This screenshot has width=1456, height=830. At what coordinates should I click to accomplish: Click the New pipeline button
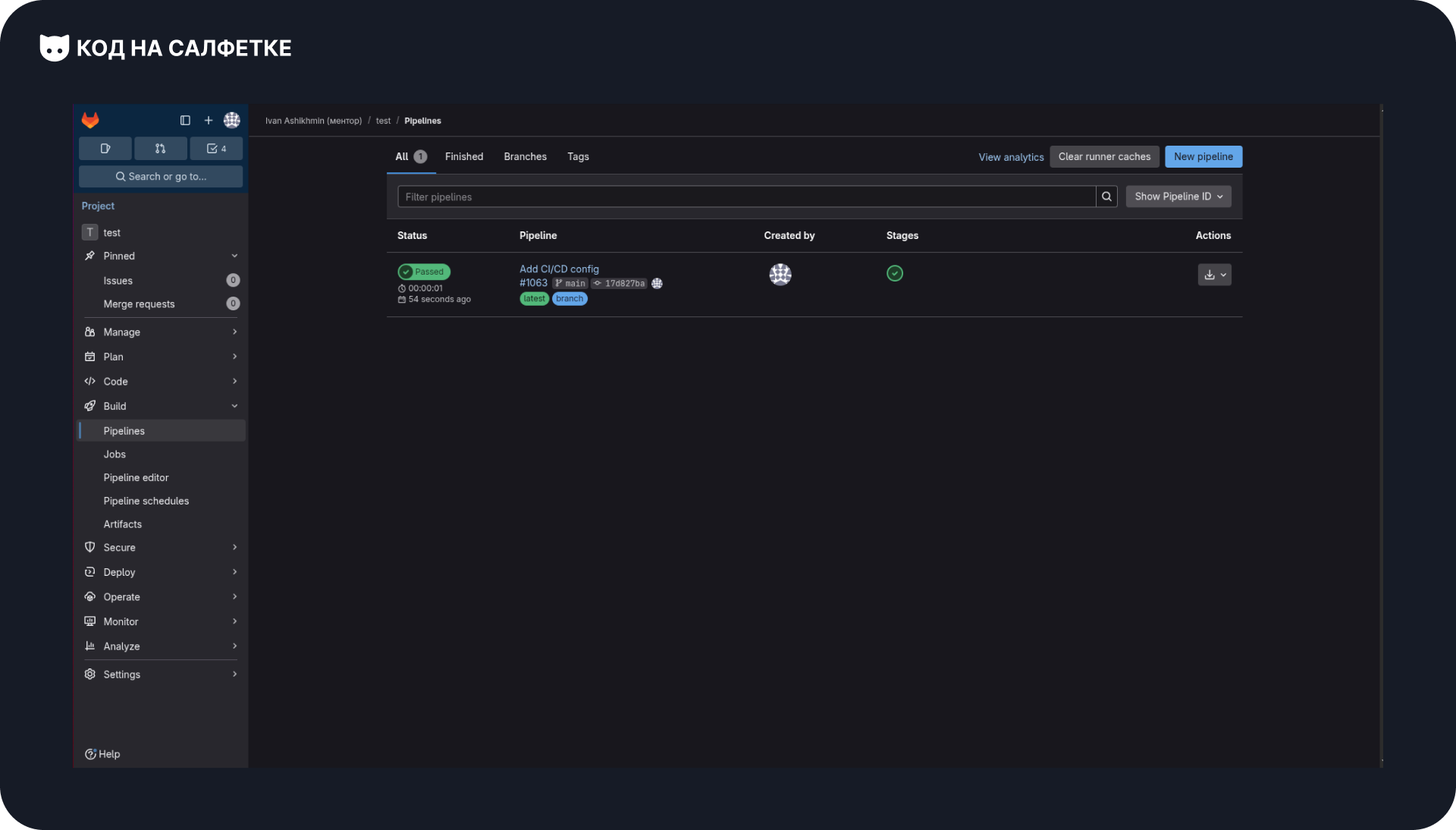point(1203,156)
